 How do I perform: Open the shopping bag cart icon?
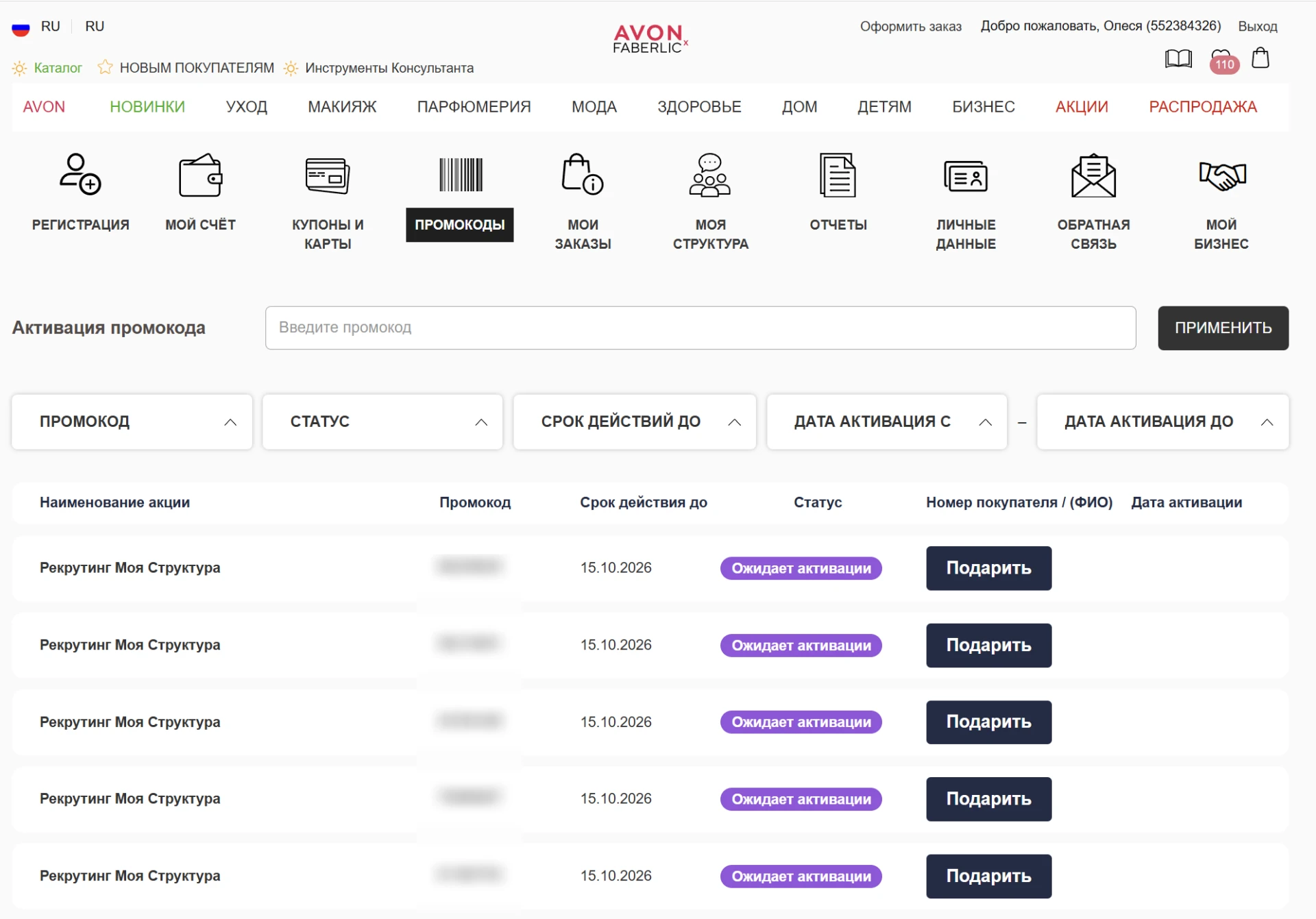click(1260, 58)
